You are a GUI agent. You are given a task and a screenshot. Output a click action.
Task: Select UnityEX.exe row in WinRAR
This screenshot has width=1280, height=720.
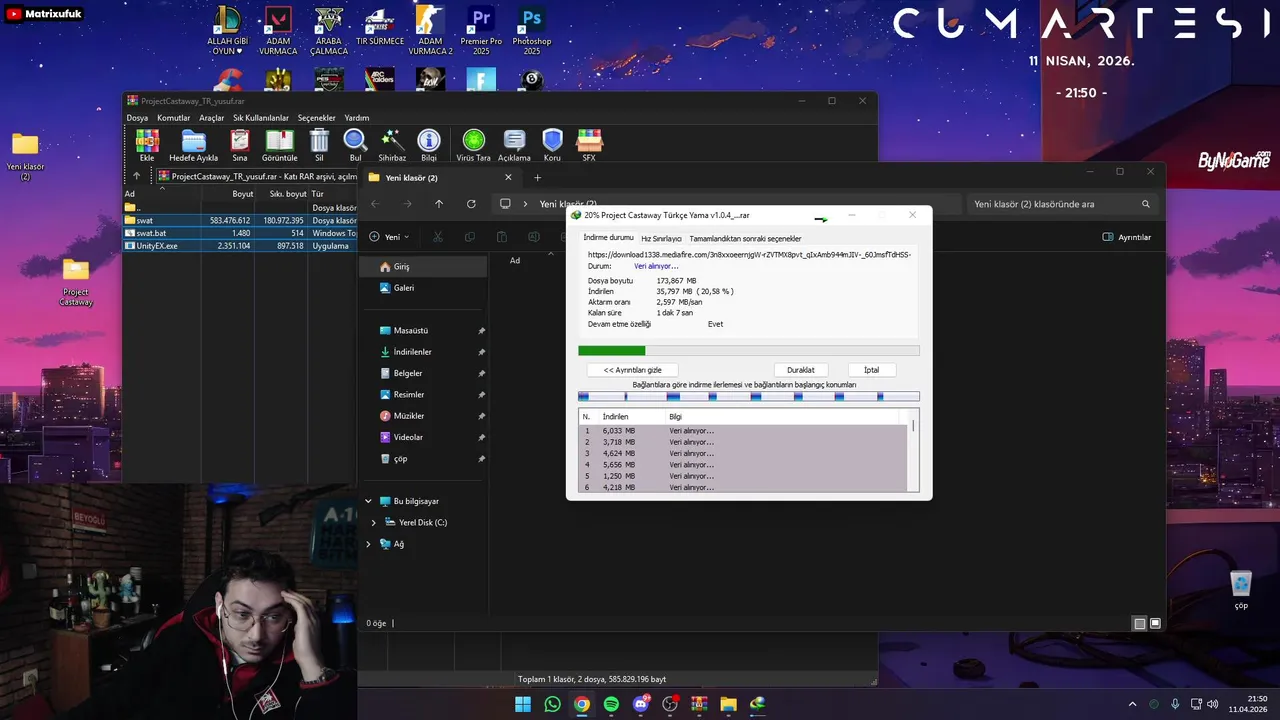coord(239,246)
